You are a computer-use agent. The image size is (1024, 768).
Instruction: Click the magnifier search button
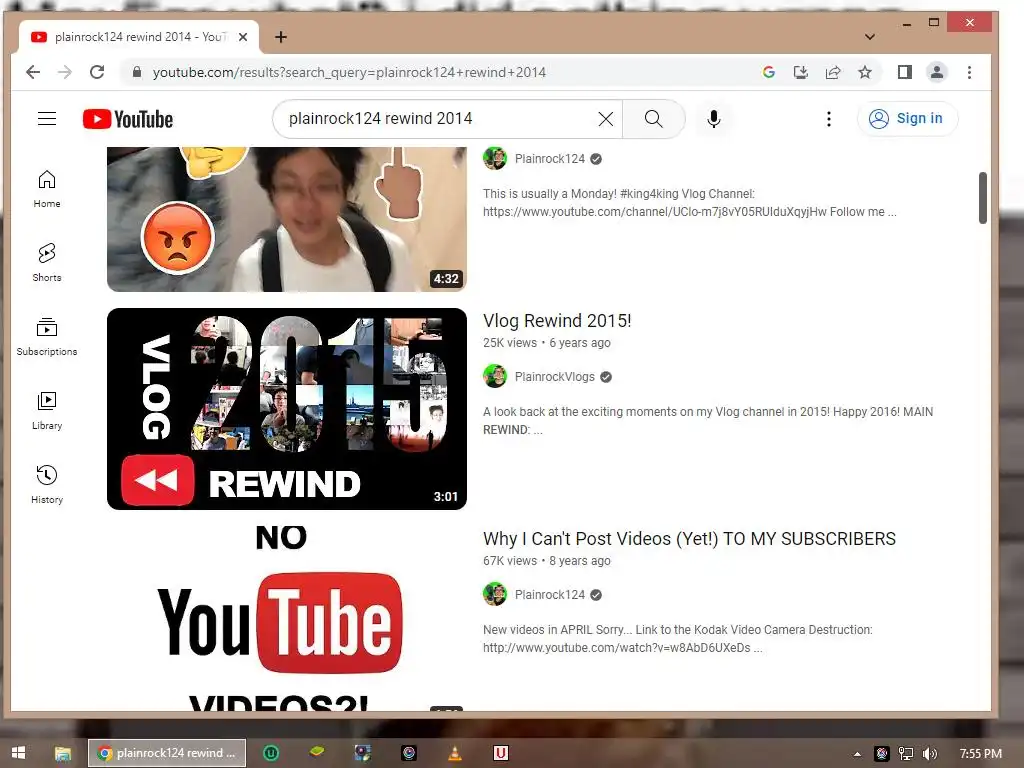click(654, 119)
